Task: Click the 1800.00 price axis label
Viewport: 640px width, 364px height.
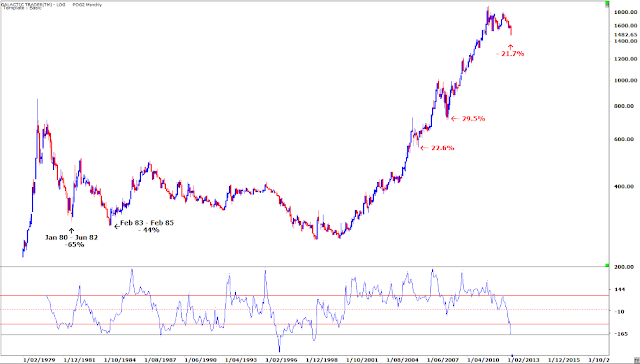Action: pos(625,12)
